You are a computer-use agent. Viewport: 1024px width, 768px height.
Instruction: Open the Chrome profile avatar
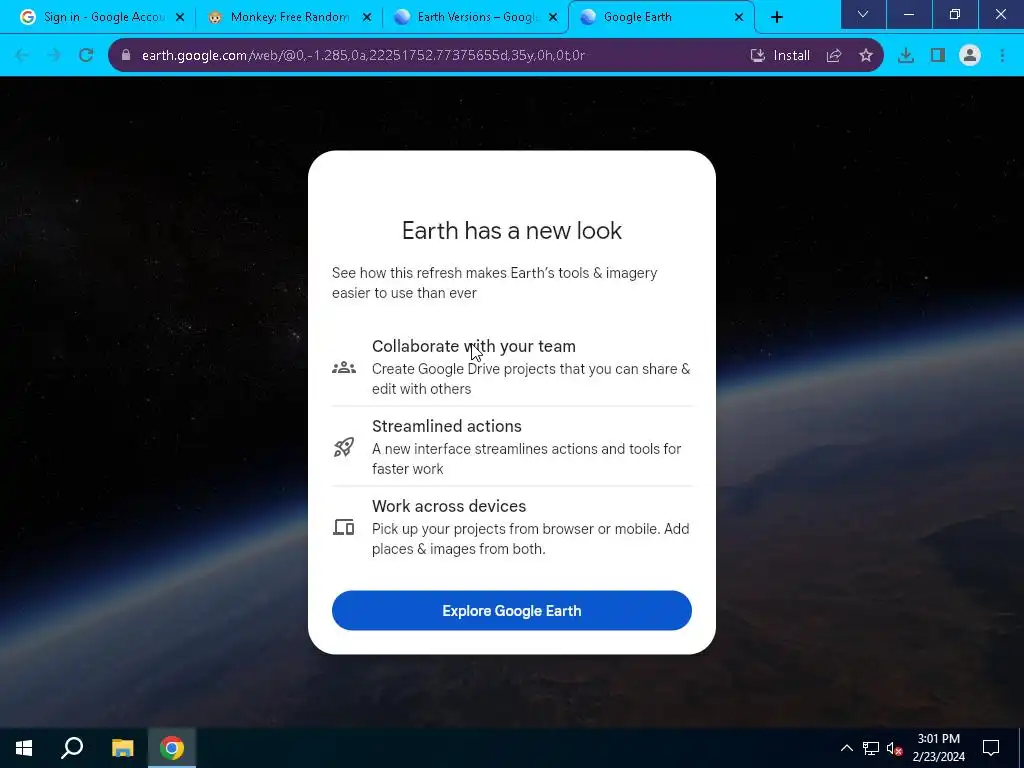click(x=970, y=56)
